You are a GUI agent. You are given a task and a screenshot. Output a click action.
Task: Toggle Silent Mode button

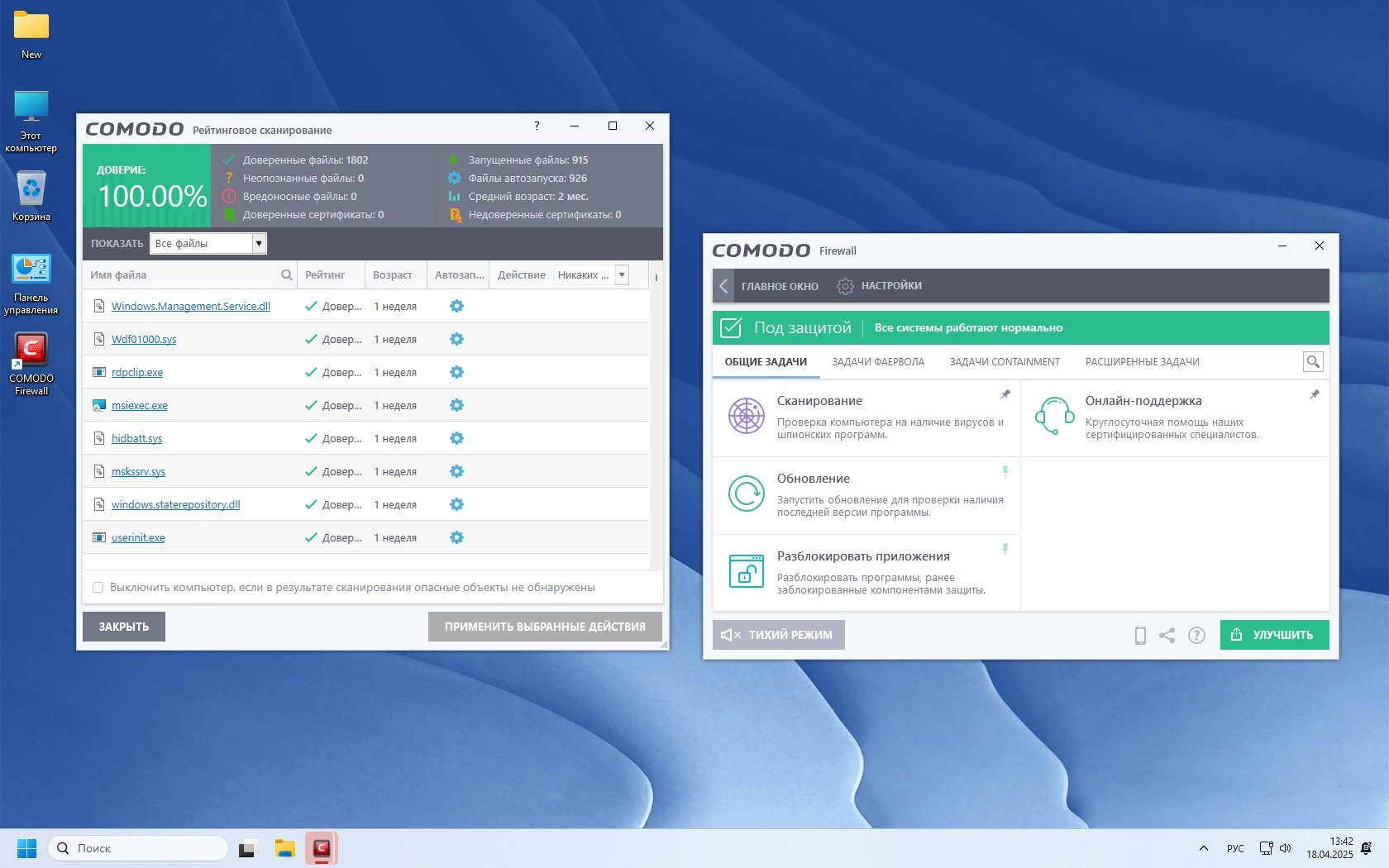[778, 635]
